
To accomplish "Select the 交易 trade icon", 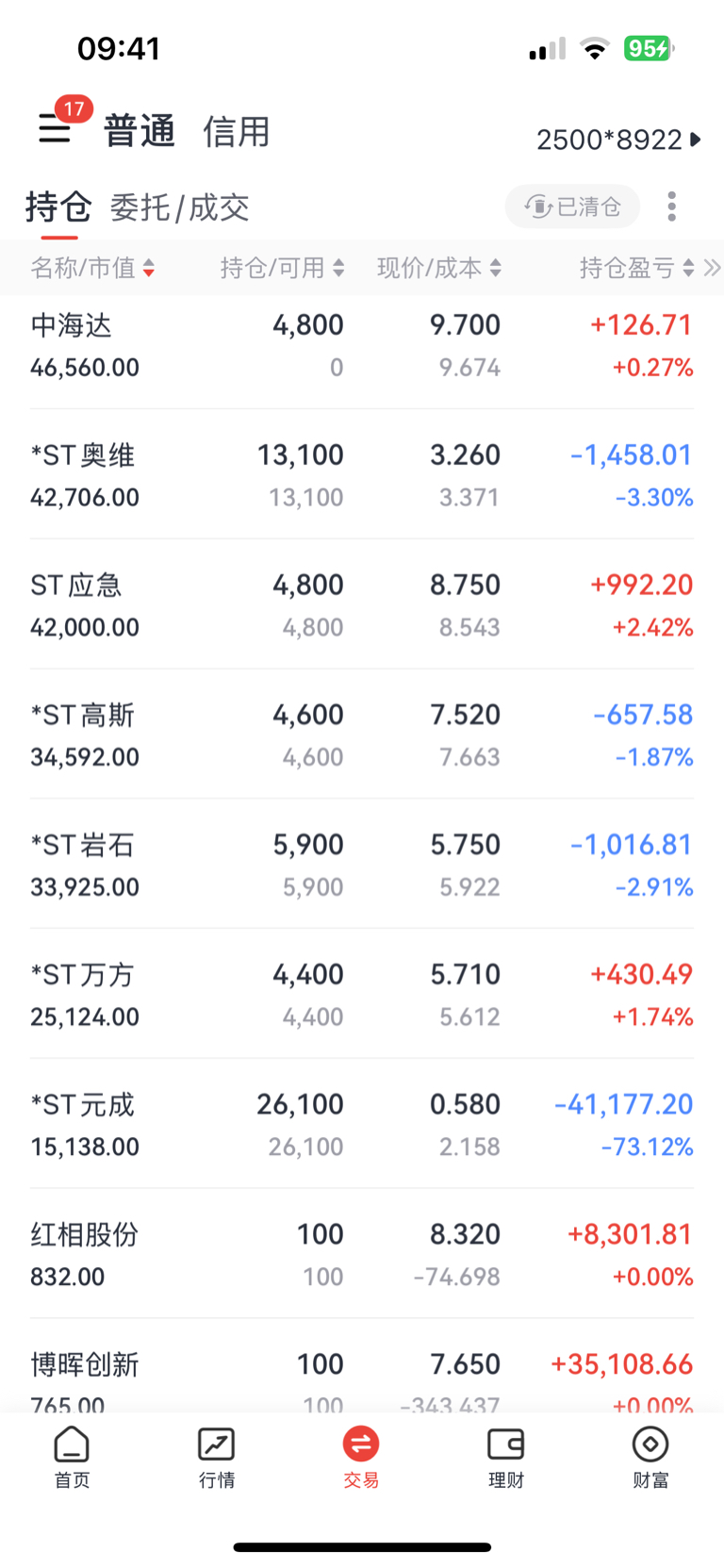I will point(361,1456).
